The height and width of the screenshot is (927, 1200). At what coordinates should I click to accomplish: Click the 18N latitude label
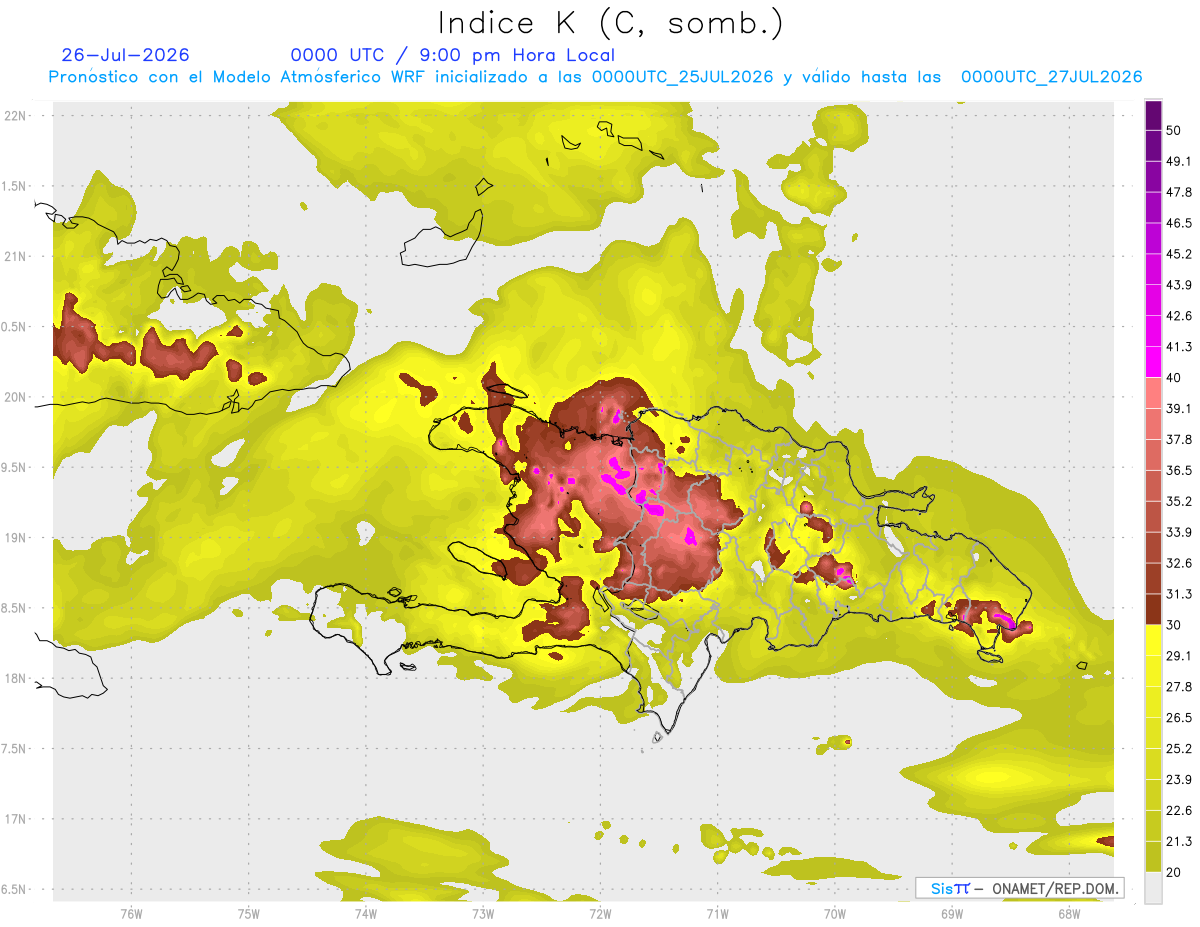click(x=16, y=678)
